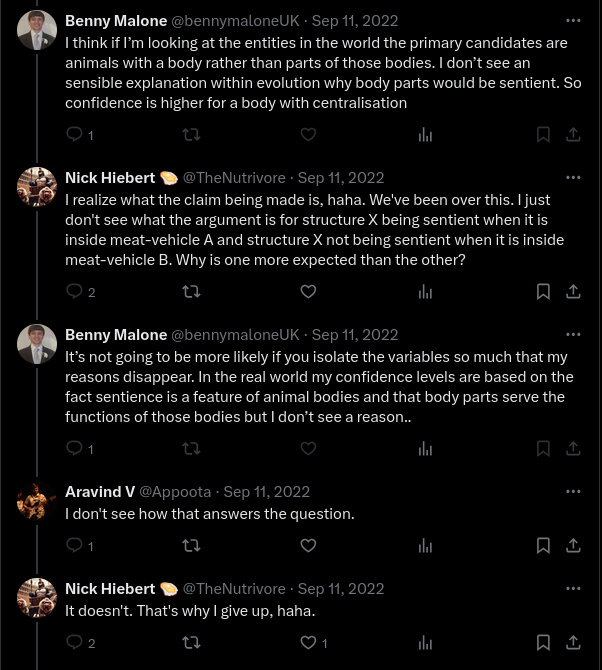The image size is (602, 670).
Task: Reply to Aravind V's tweet
Action: (x=75, y=545)
